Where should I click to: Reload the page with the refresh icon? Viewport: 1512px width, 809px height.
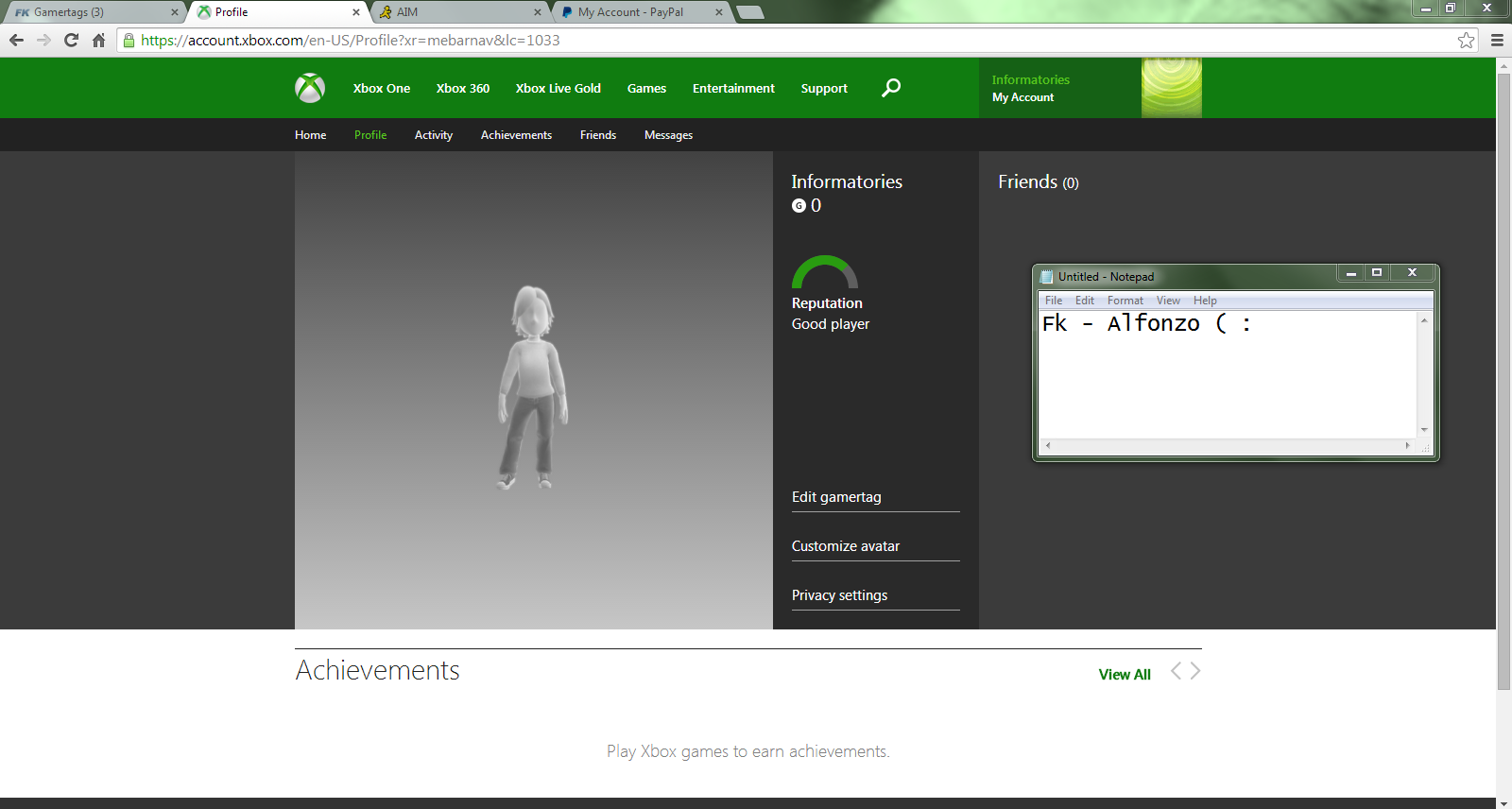click(x=71, y=40)
